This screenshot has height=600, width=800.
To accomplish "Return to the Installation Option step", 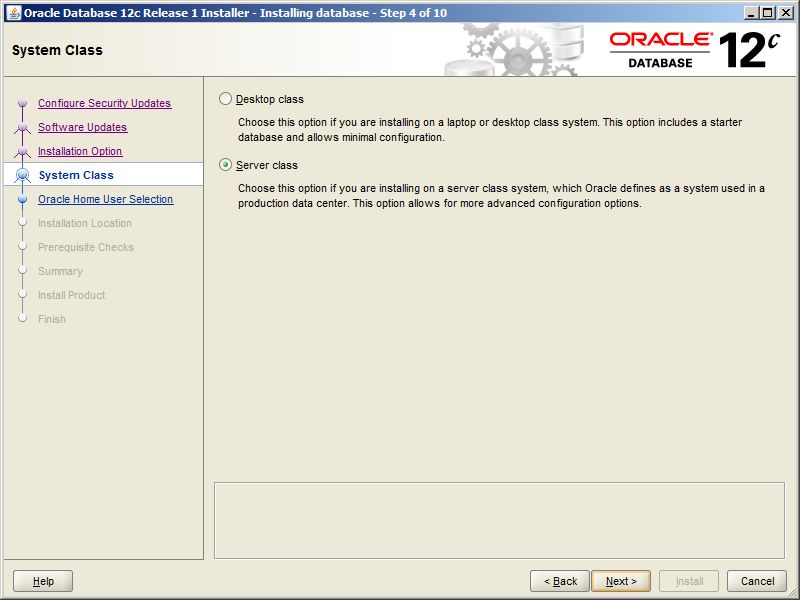I will [80, 151].
